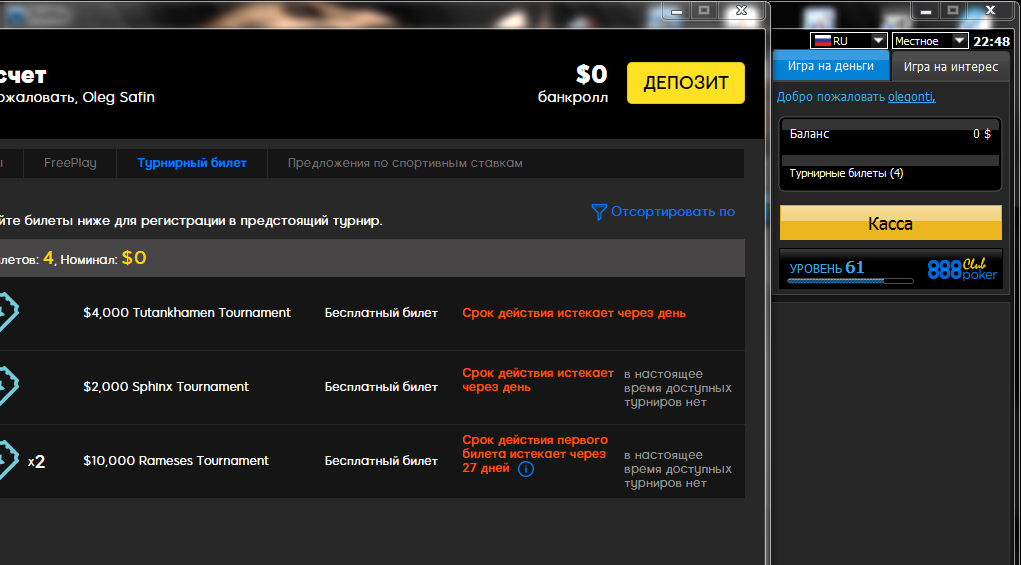Click the $0 банкролл amount
Screen dimensions: 1021x565
coord(591,75)
